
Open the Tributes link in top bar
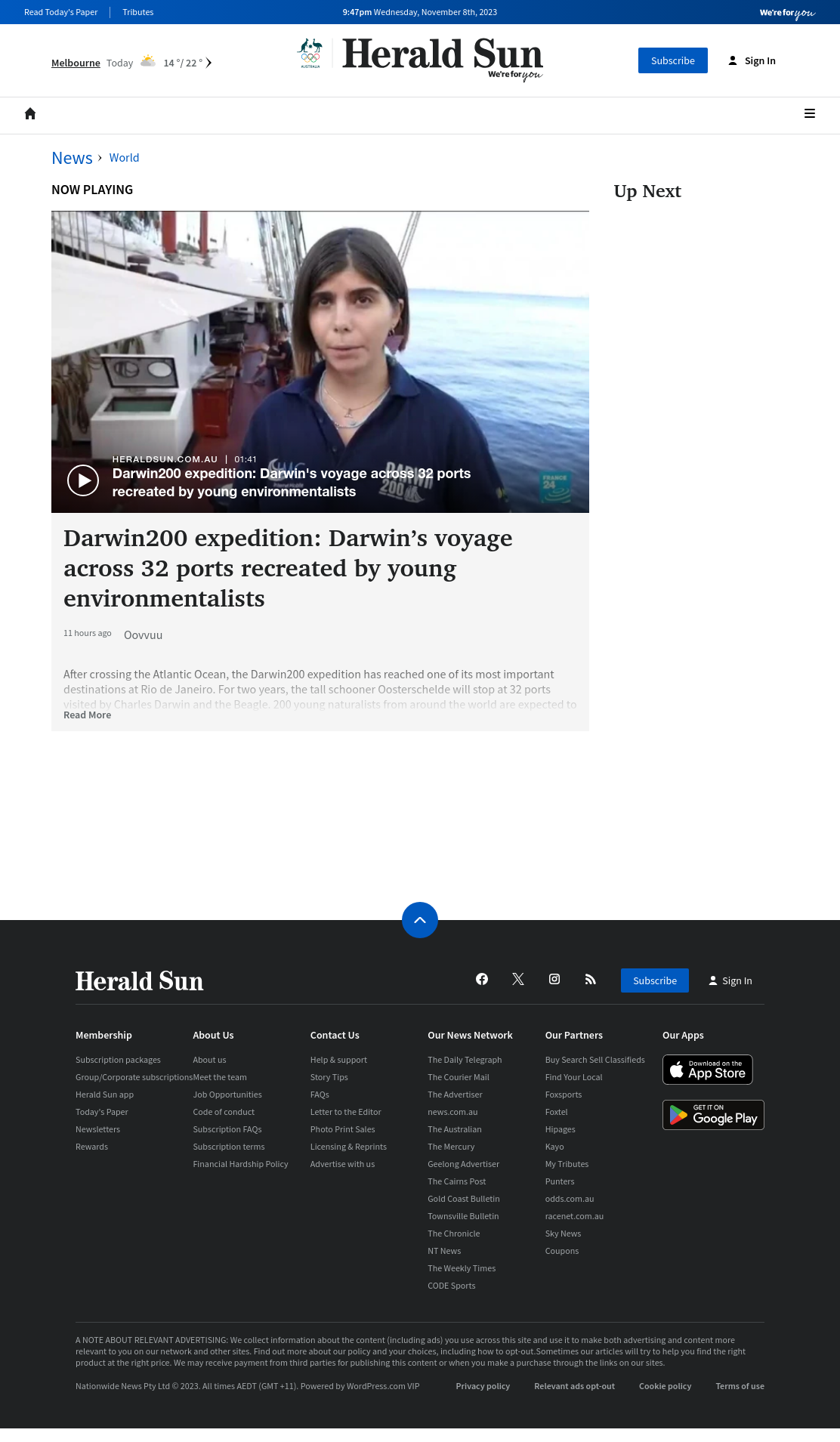coord(138,12)
